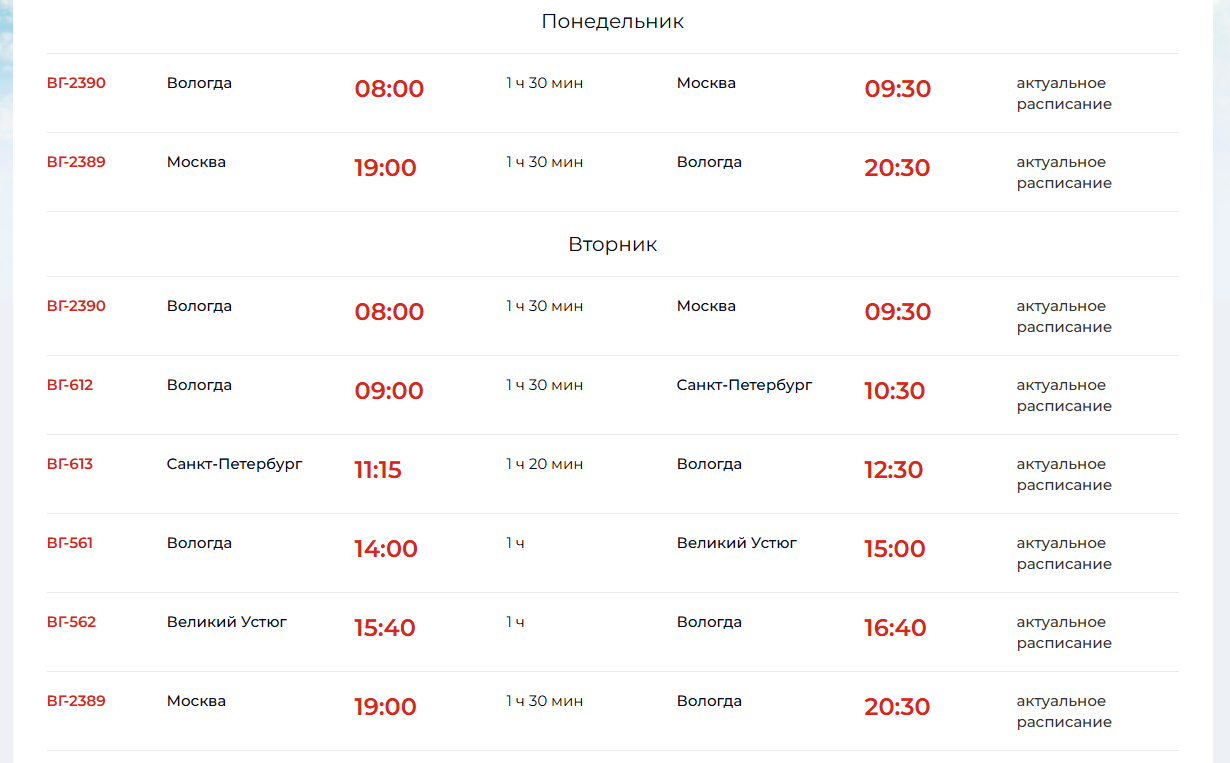
Task: Select flight number ВГ-562
Action: [x=72, y=622]
